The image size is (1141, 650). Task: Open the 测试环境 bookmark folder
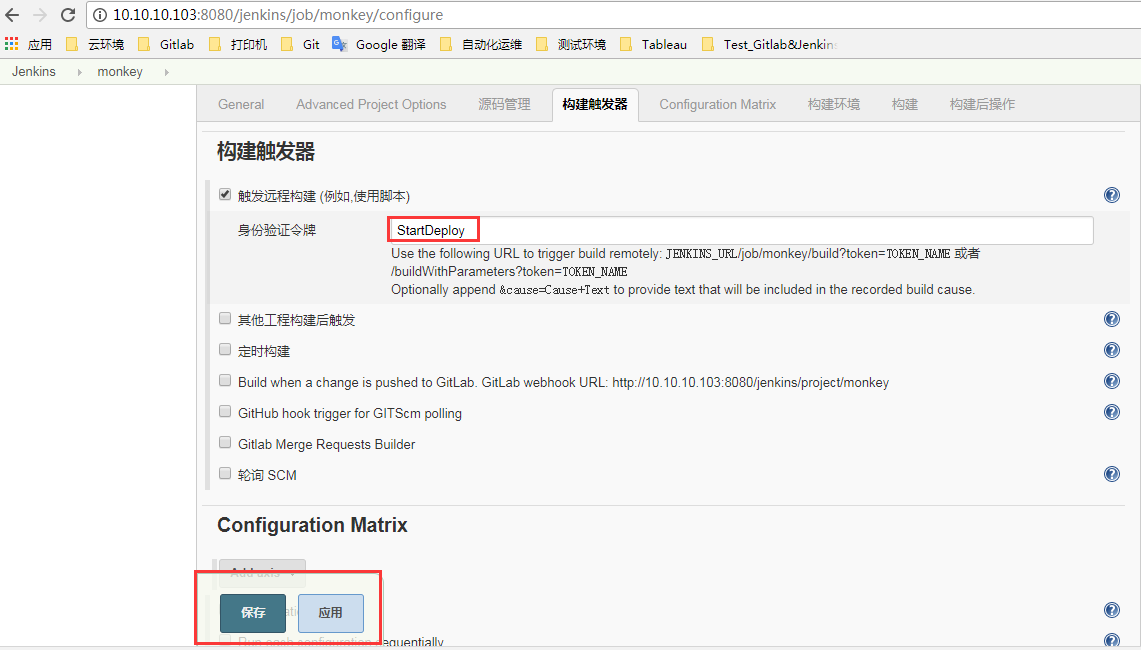point(570,44)
